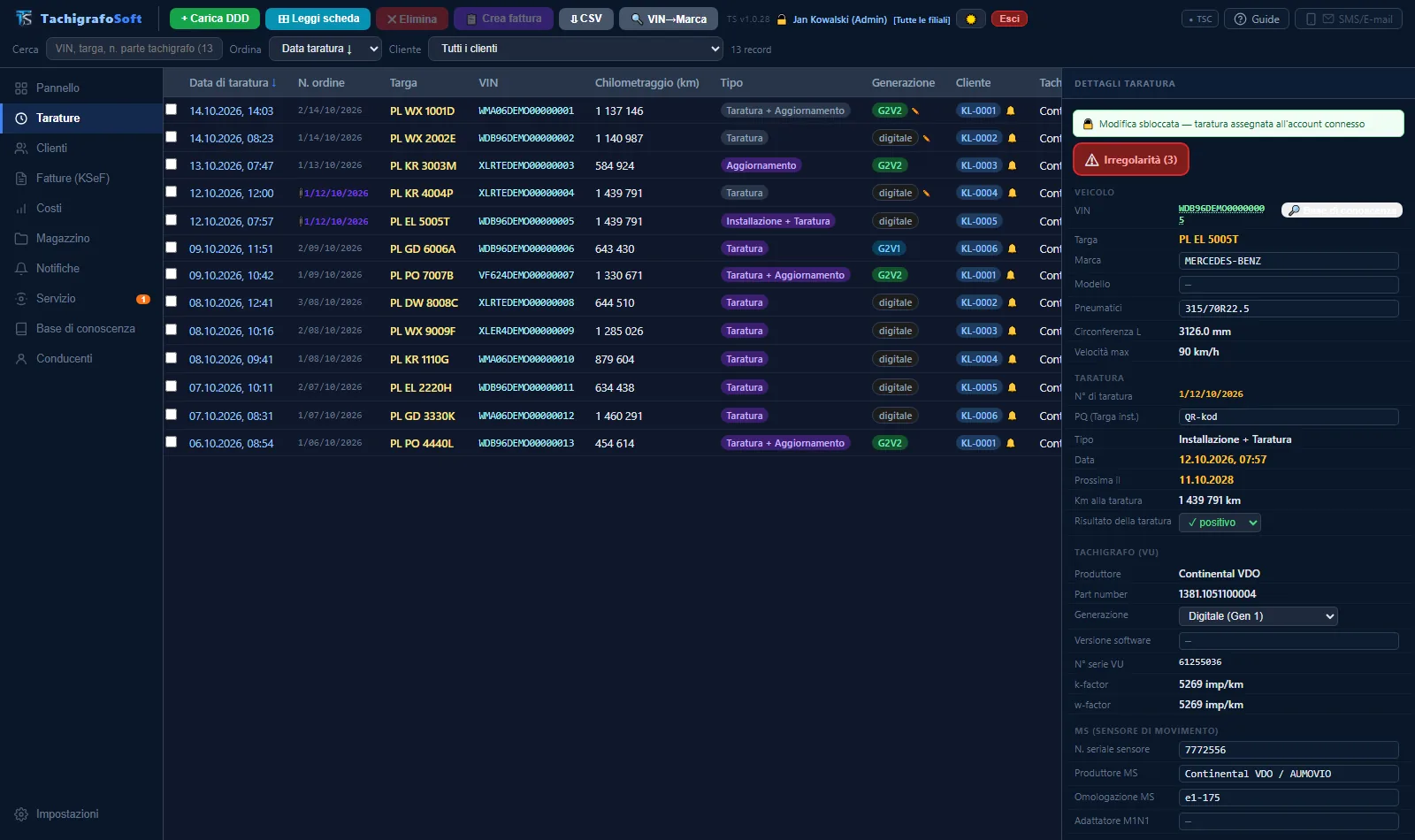The width and height of the screenshot is (1415, 840).
Task: Tick the checkbox for row PL WX 1001D
Action: click(172, 110)
